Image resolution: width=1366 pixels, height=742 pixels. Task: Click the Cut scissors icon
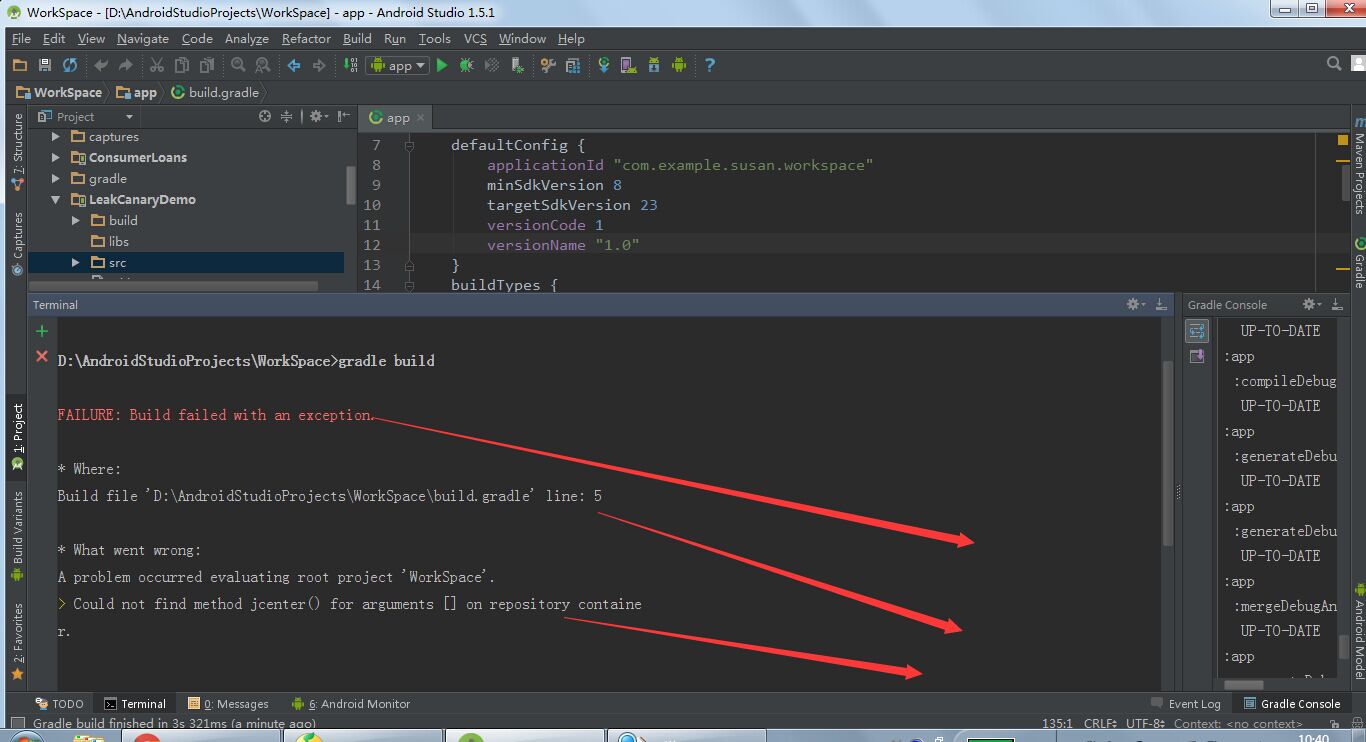click(x=157, y=65)
